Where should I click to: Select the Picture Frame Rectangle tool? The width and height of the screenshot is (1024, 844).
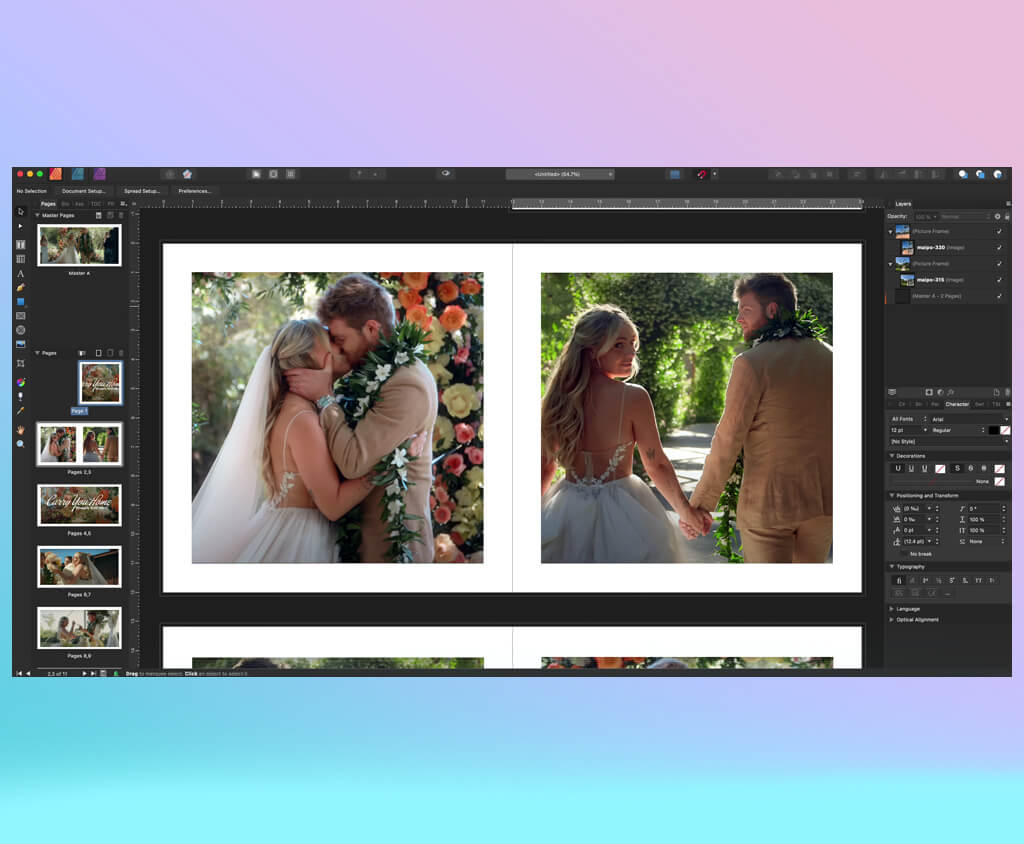click(20, 316)
